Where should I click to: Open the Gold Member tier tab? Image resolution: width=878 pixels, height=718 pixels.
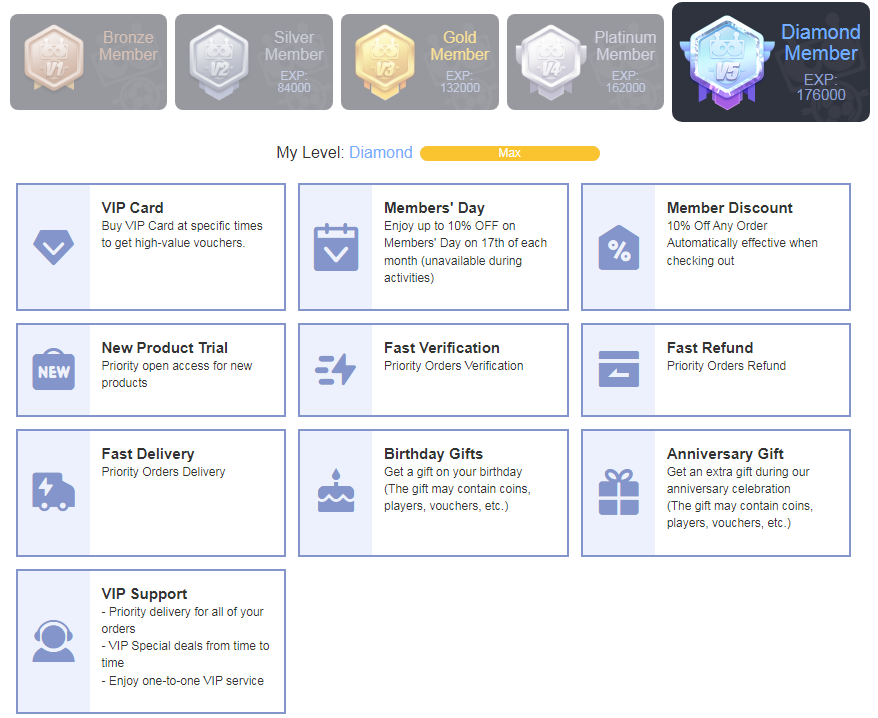pos(419,61)
